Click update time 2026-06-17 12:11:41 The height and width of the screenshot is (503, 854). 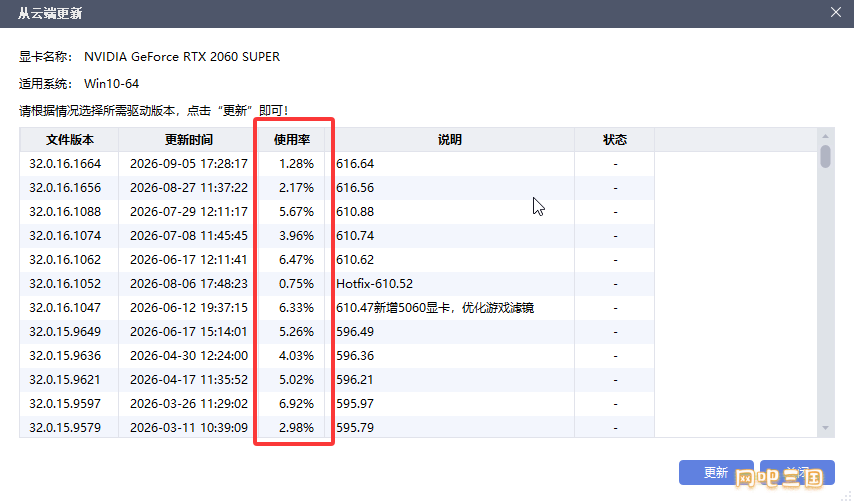click(188, 260)
